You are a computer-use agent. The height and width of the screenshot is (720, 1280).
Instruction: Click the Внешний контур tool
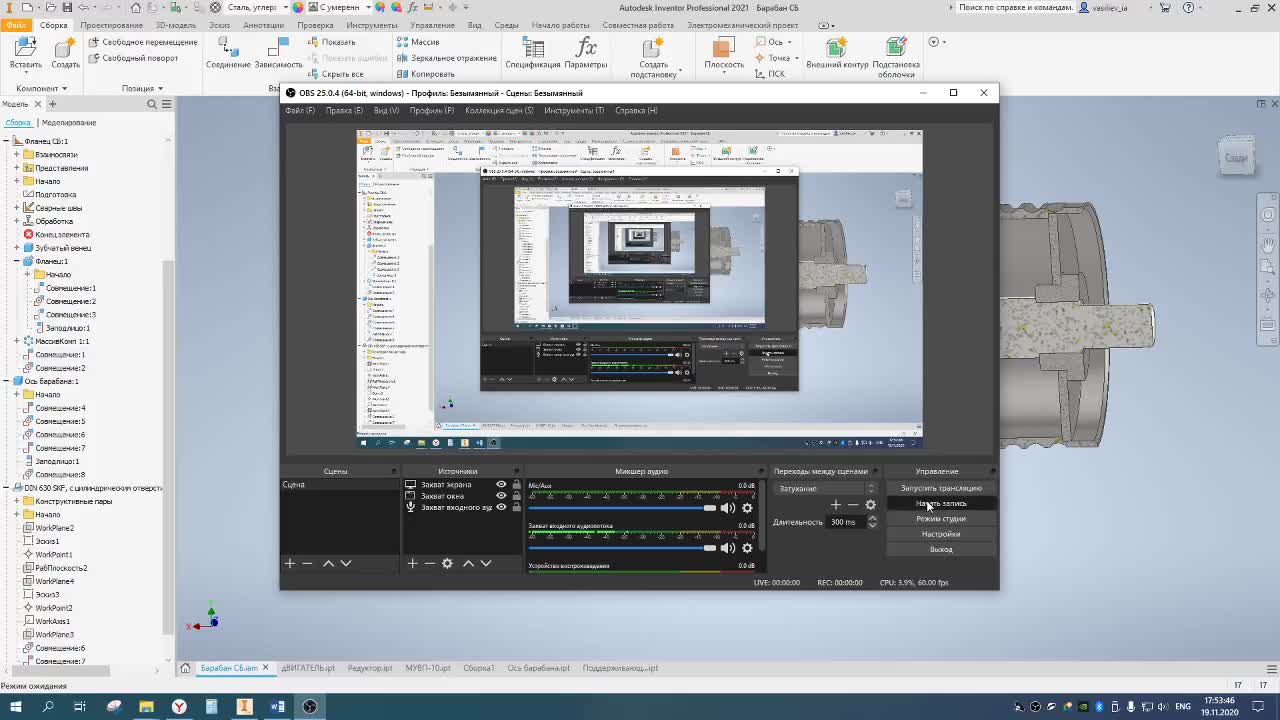pos(837,54)
